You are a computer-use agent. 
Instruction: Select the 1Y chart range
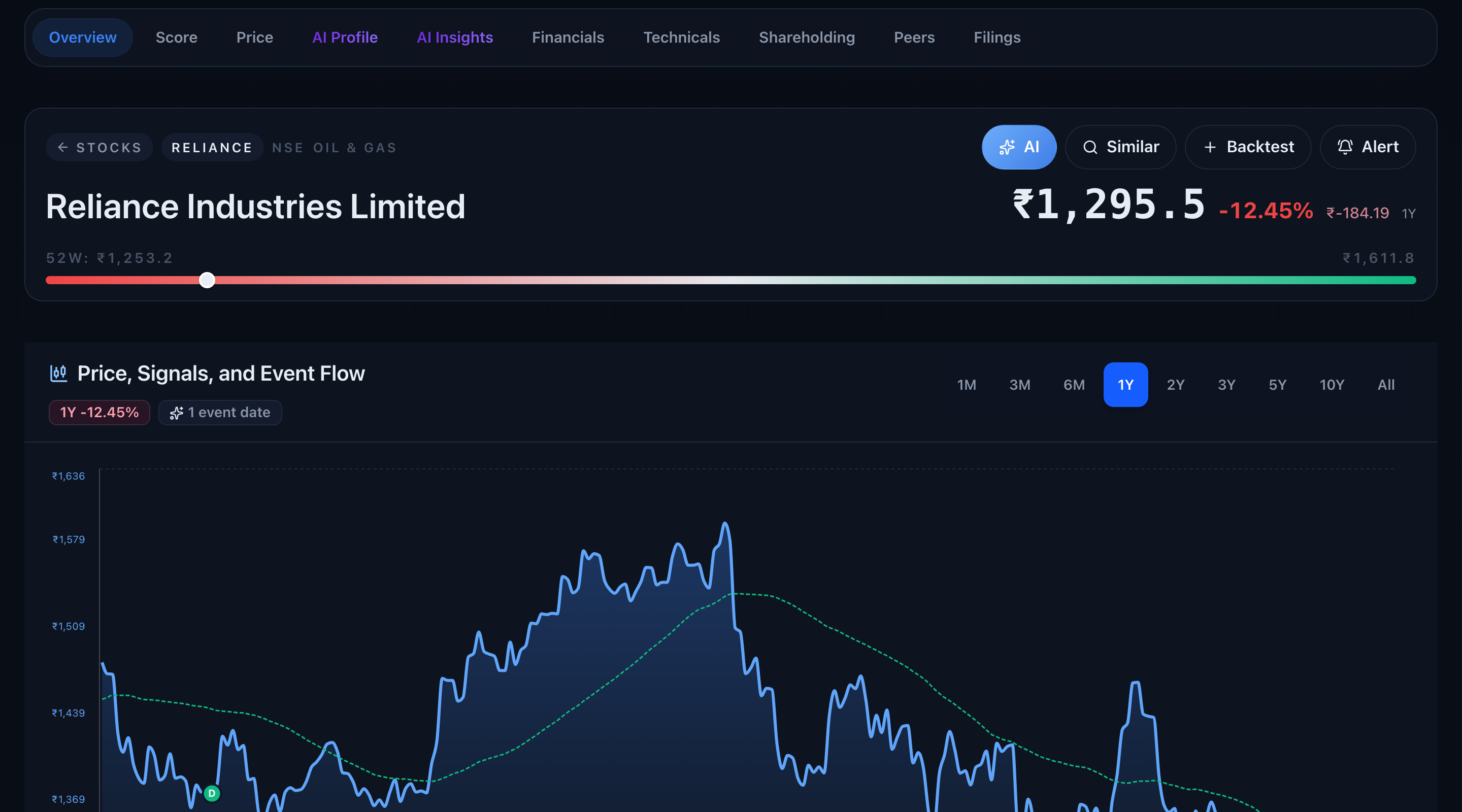pyautogui.click(x=1125, y=385)
